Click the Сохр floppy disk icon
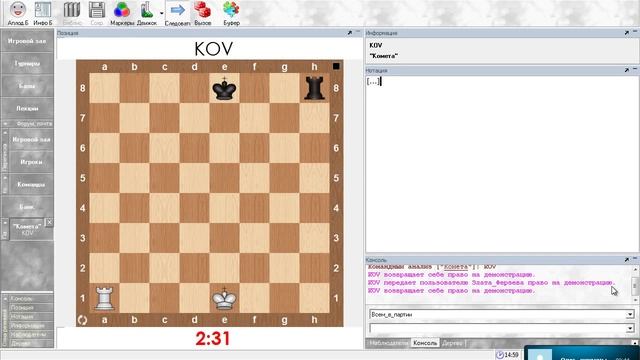Viewport: 640px width, 360px height. click(97, 10)
